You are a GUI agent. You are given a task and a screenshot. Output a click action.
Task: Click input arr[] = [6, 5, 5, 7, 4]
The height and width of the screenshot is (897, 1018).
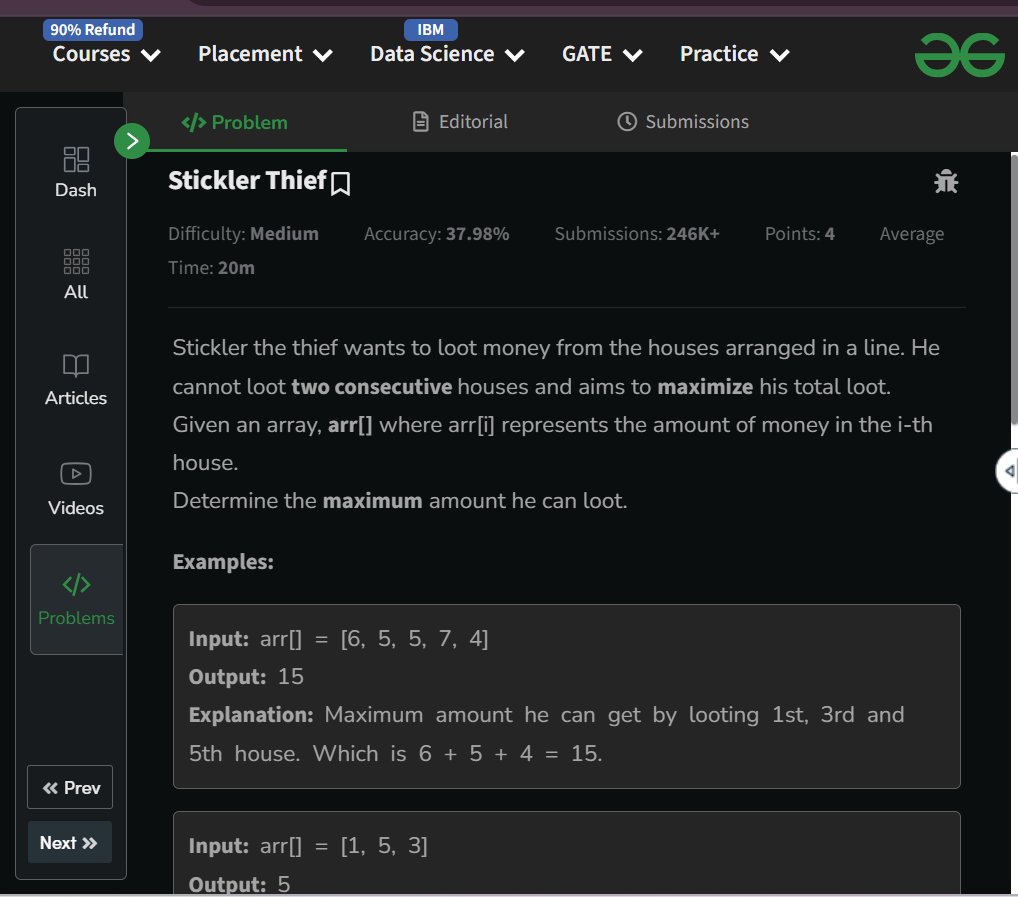(338, 639)
